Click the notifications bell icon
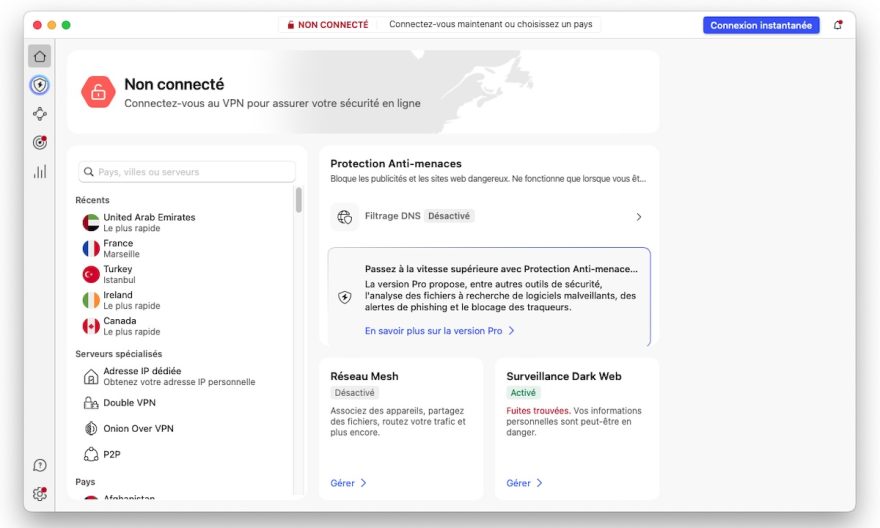The width and height of the screenshot is (880, 528). [838, 25]
